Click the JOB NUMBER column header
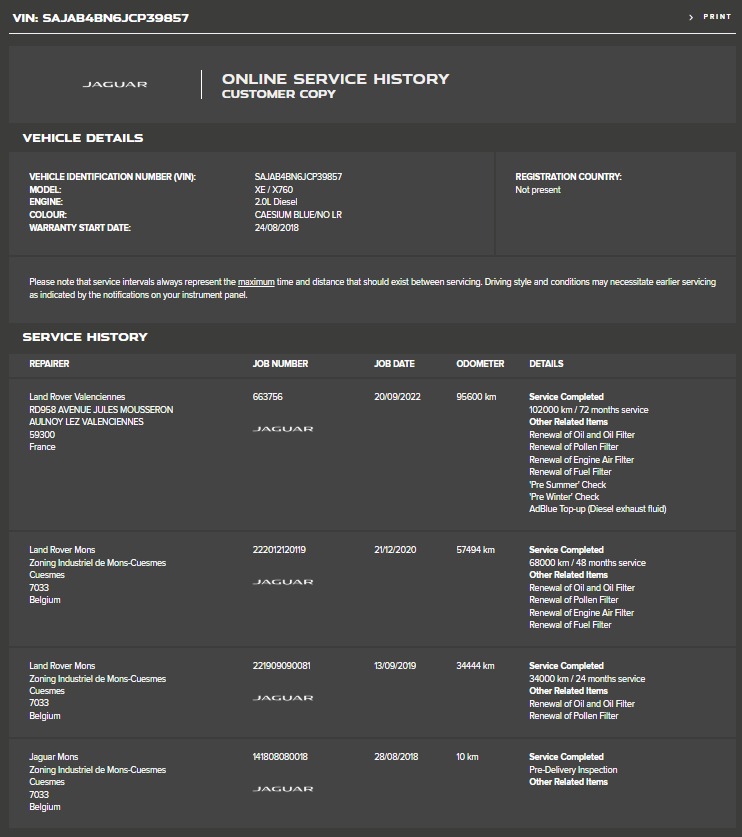The width and height of the screenshot is (742, 837). click(x=280, y=364)
